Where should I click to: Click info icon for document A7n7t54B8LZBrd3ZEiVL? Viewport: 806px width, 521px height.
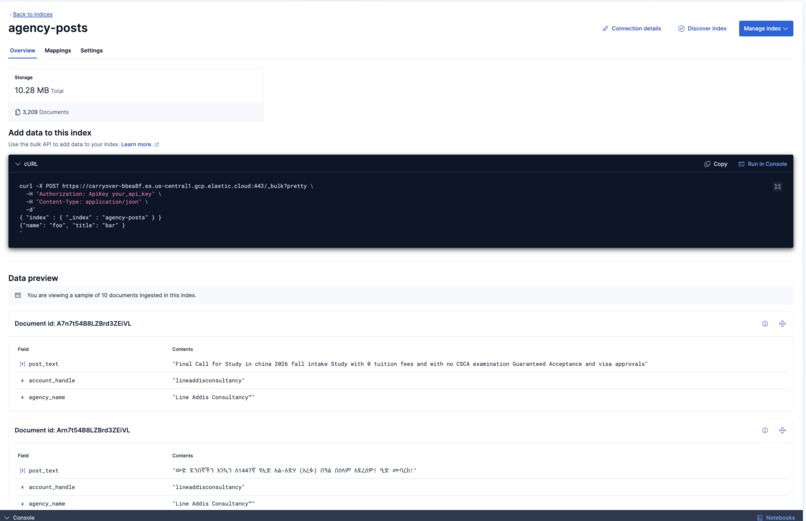(765, 324)
